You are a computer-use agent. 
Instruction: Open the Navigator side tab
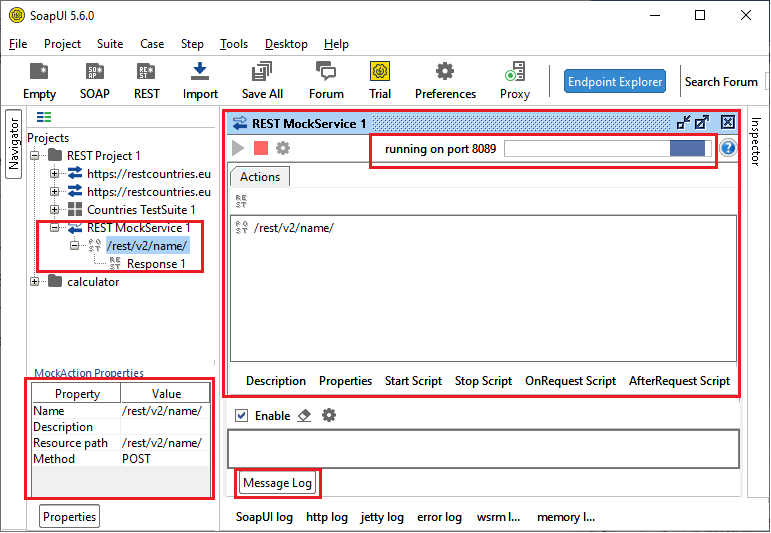[x=13, y=144]
